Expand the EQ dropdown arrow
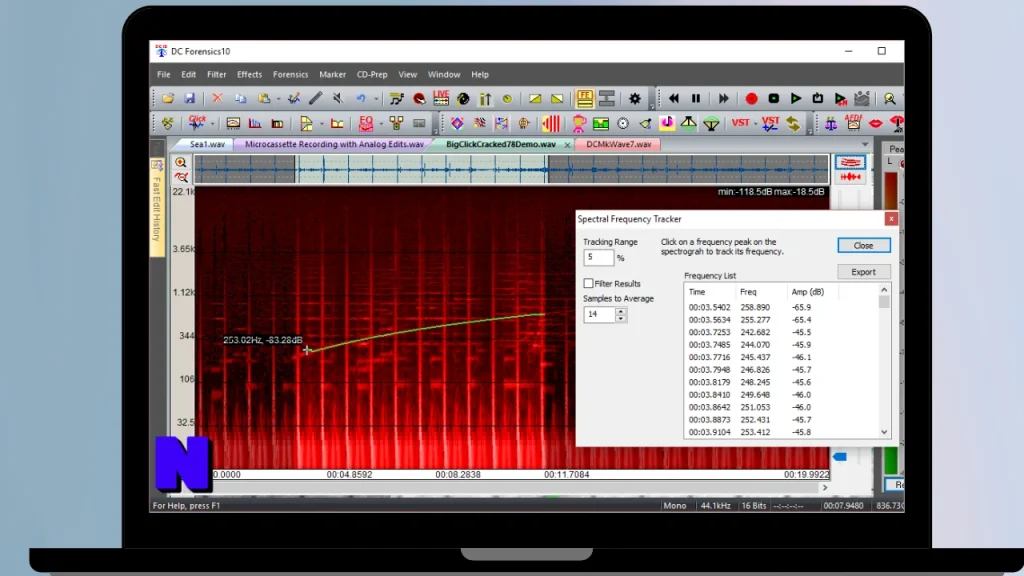 coord(381,123)
